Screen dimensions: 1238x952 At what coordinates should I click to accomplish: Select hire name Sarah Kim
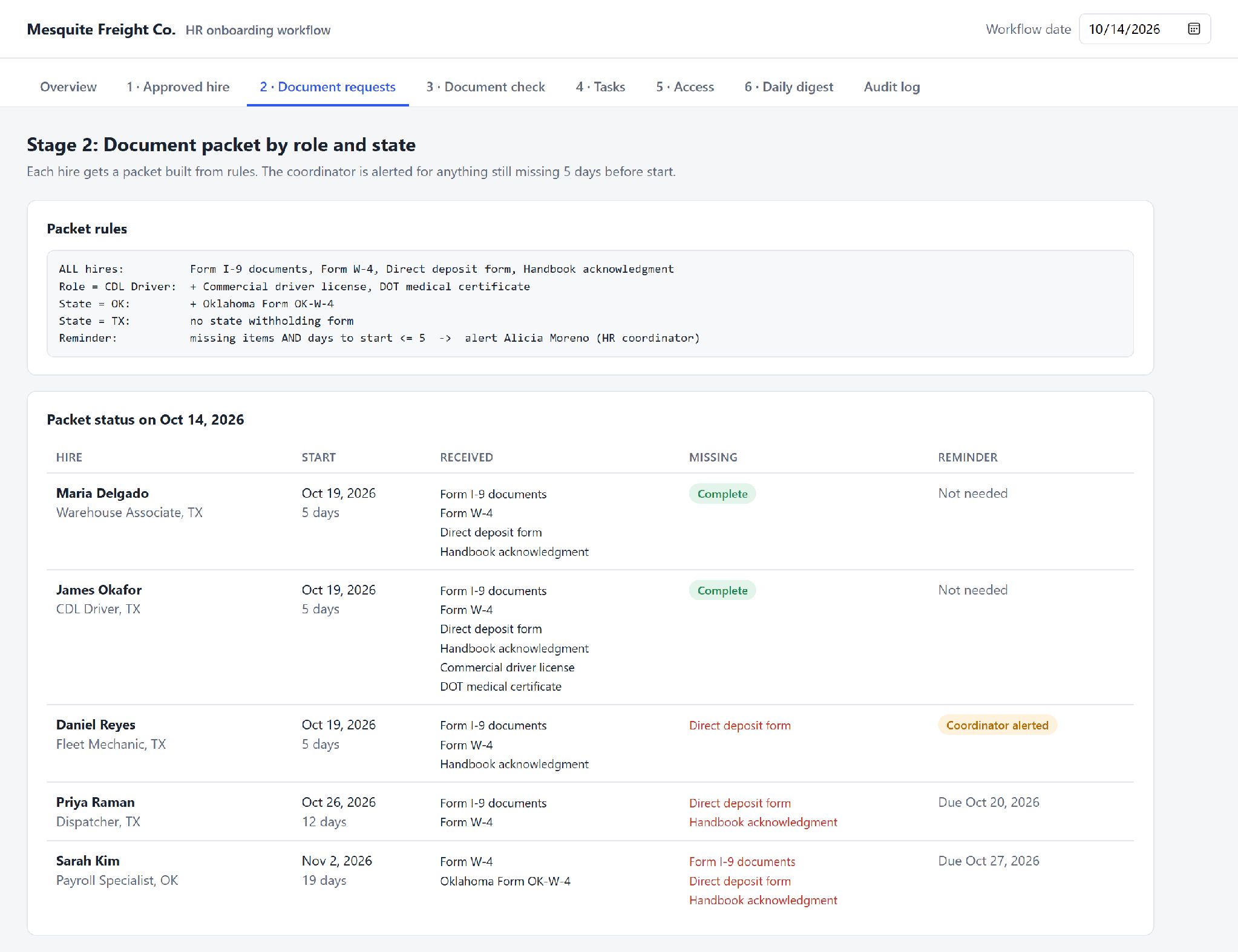[x=88, y=861]
